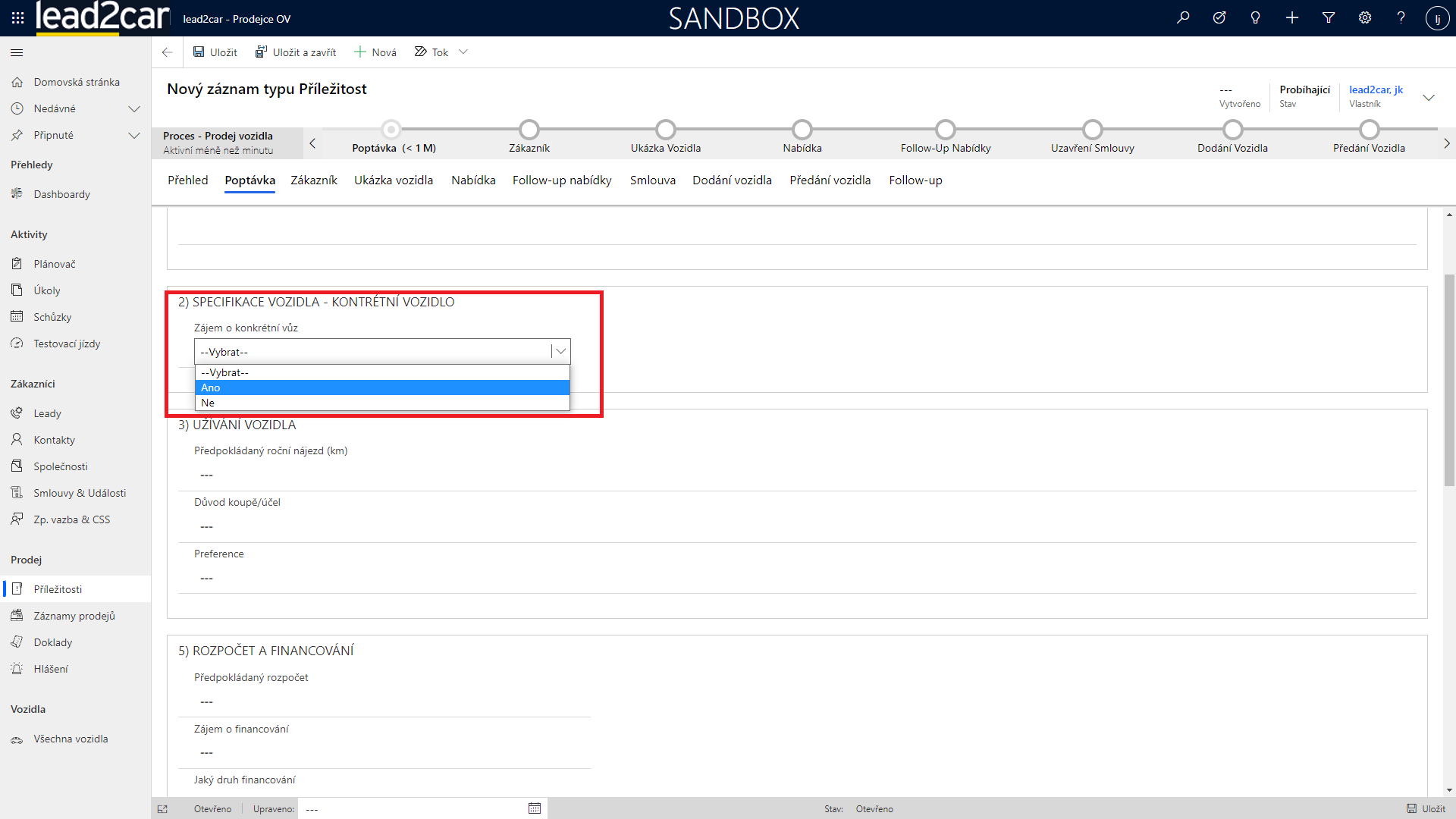The image size is (1456, 819).
Task: Open the Follow-up nabídky tab
Action: point(562,180)
